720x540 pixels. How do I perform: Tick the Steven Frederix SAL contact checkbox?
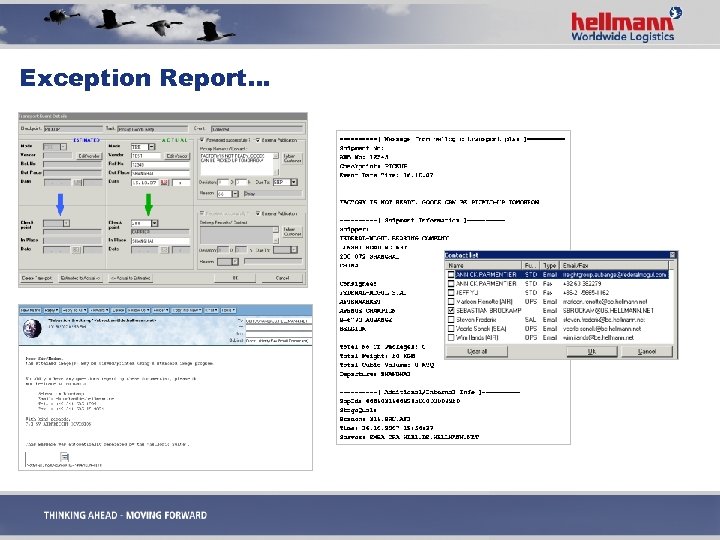(x=451, y=320)
